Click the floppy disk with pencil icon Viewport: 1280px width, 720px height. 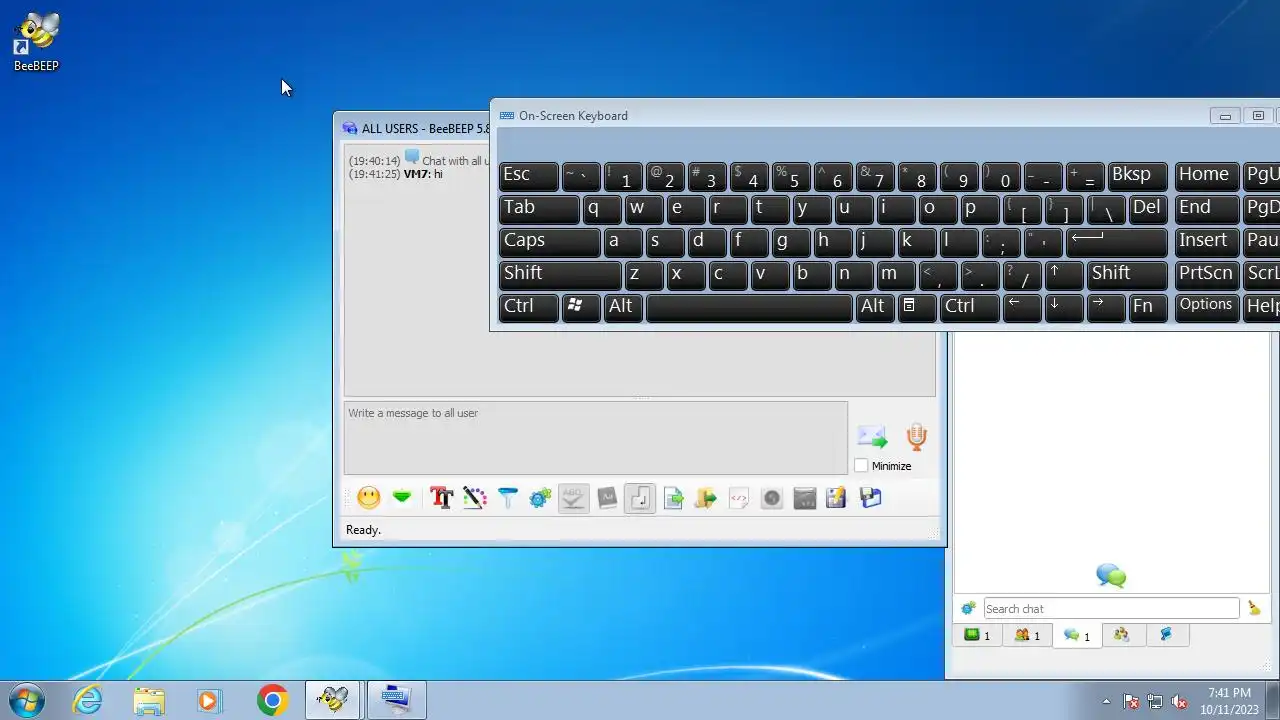click(x=837, y=497)
